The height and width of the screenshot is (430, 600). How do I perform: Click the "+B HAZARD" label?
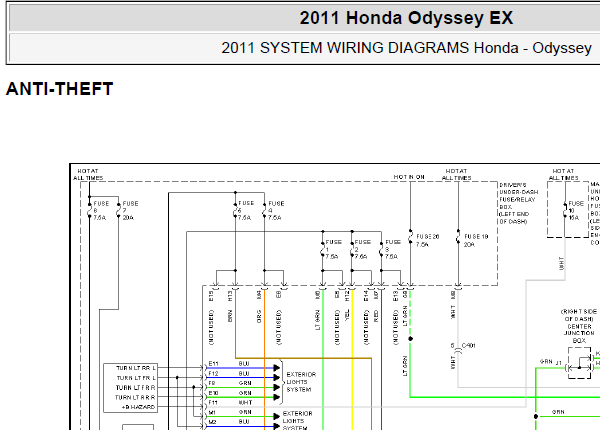pos(138,407)
